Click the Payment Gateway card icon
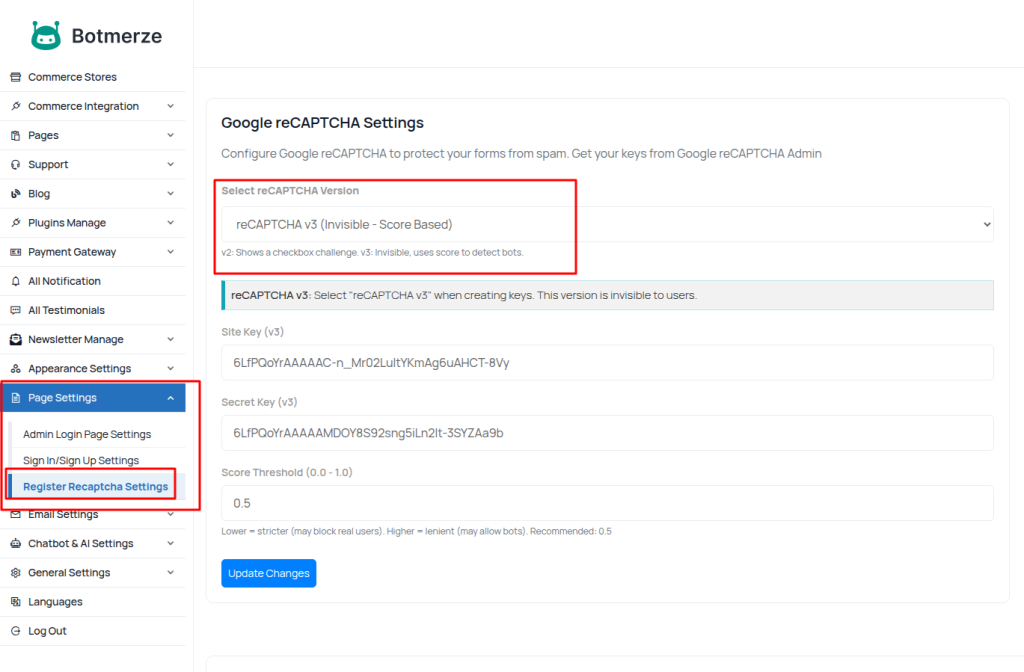1024x672 pixels. [16, 253]
